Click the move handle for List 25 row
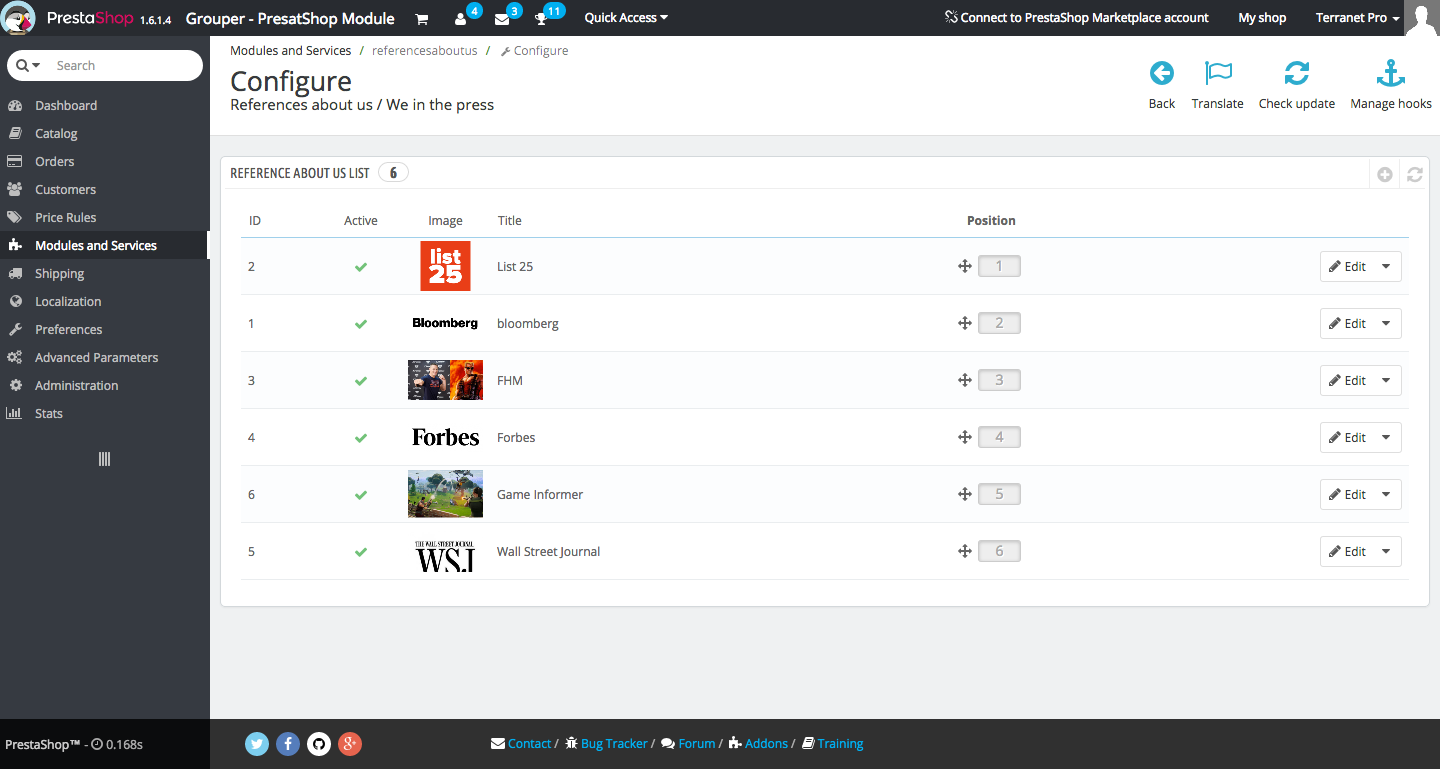The width and height of the screenshot is (1440, 769). coord(965,266)
